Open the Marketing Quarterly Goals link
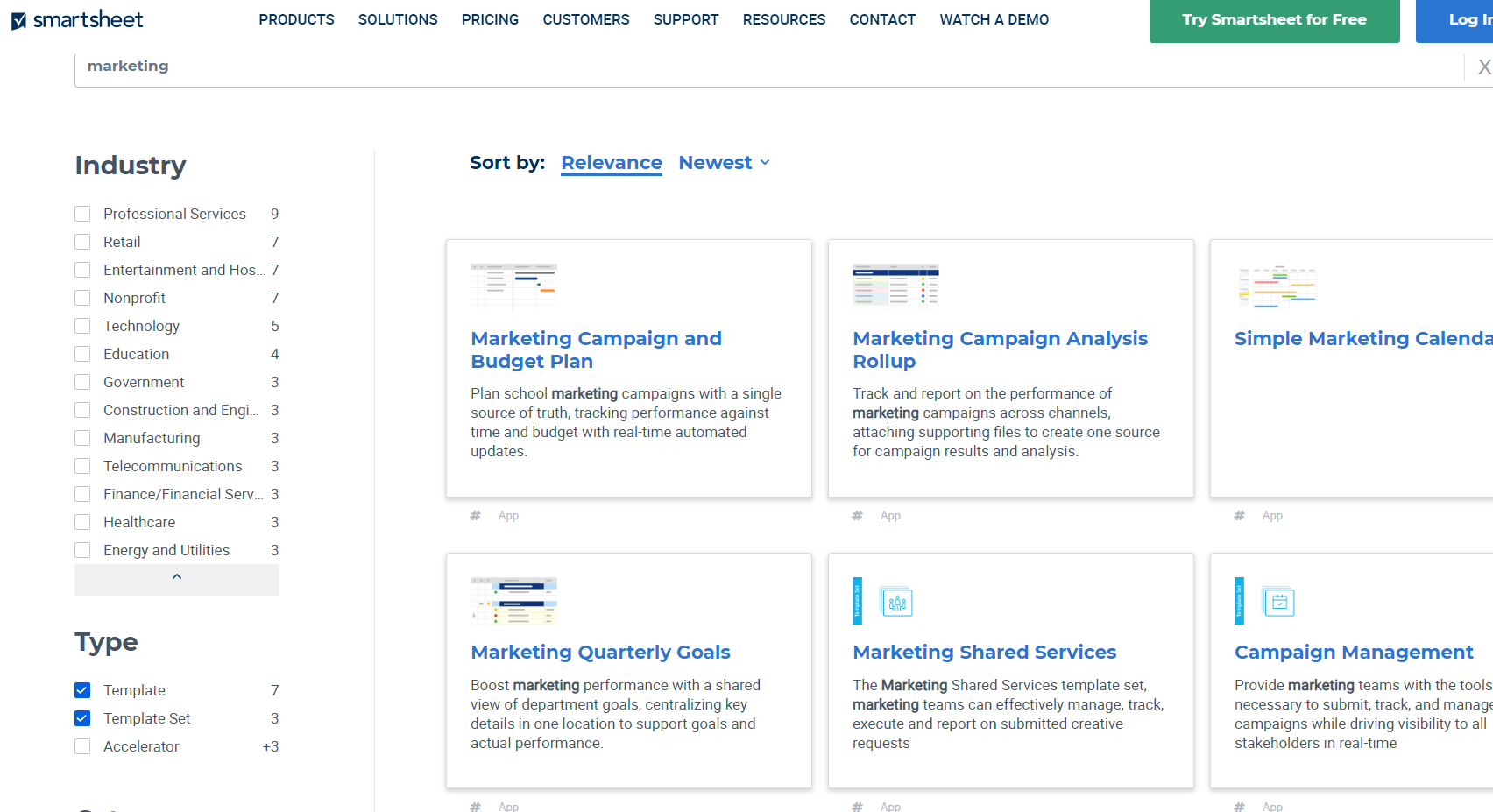Viewport: 1493px width, 812px height. pyautogui.click(x=600, y=652)
